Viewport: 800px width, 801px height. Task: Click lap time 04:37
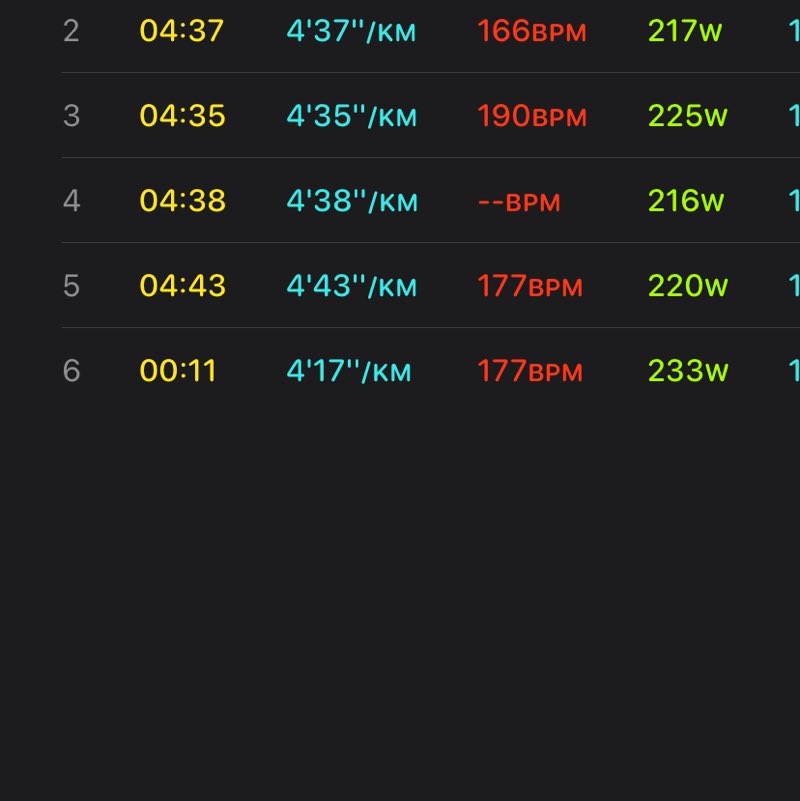[182, 31]
